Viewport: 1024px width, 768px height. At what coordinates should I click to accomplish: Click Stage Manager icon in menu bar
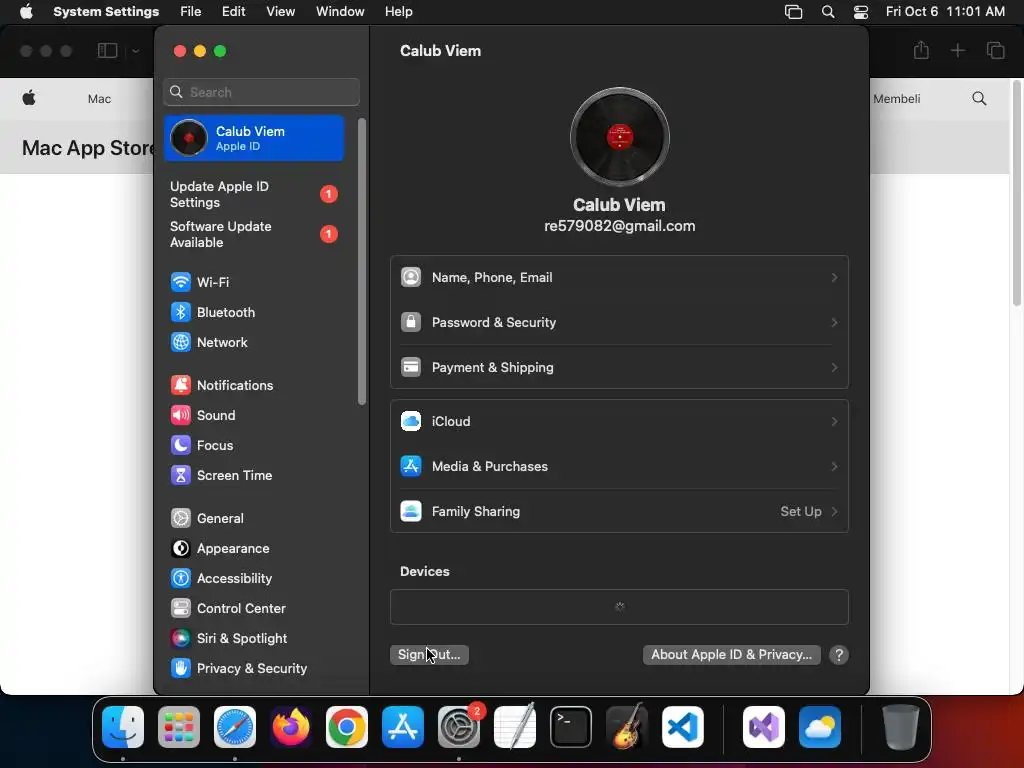tap(793, 11)
